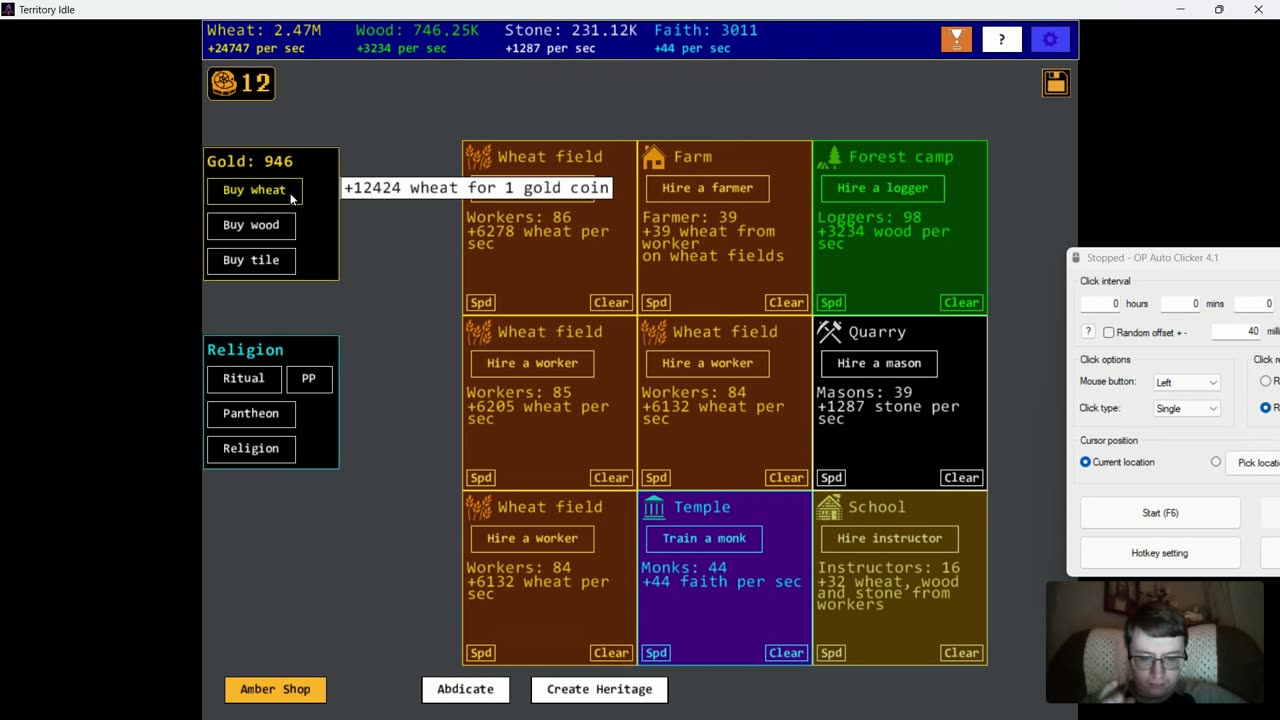
Task: Click the wheat icon on 86-worker field
Action: click(479, 157)
